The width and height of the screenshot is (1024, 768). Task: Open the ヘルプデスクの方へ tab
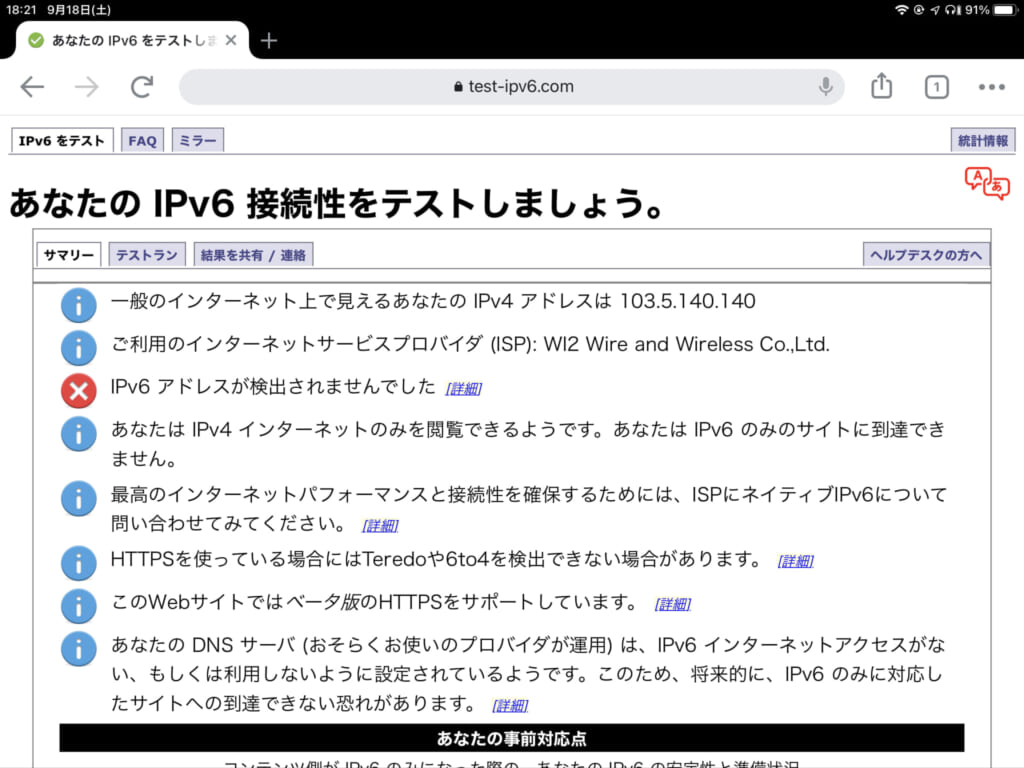click(926, 255)
